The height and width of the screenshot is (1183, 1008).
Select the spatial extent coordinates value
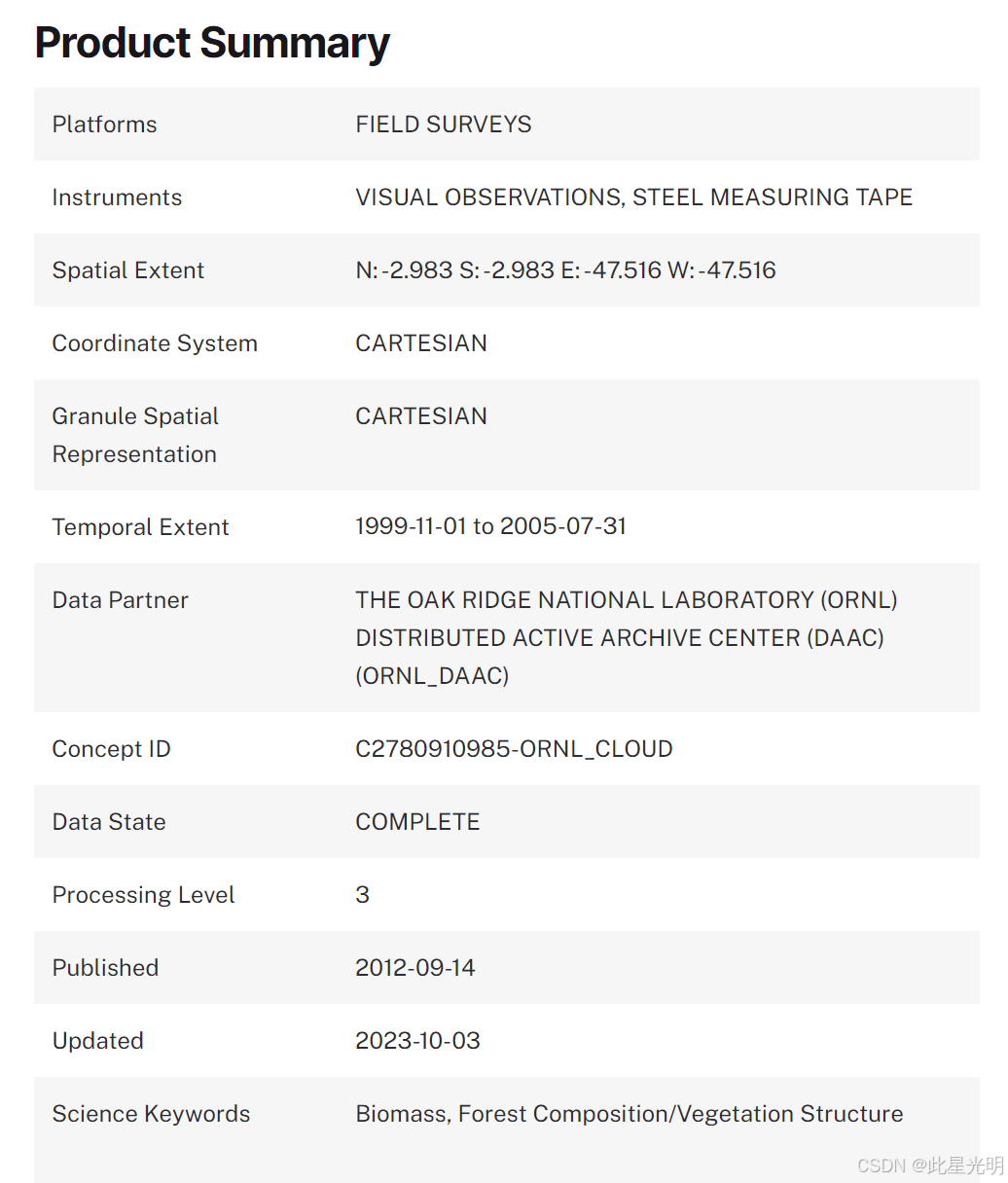pos(565,270)
